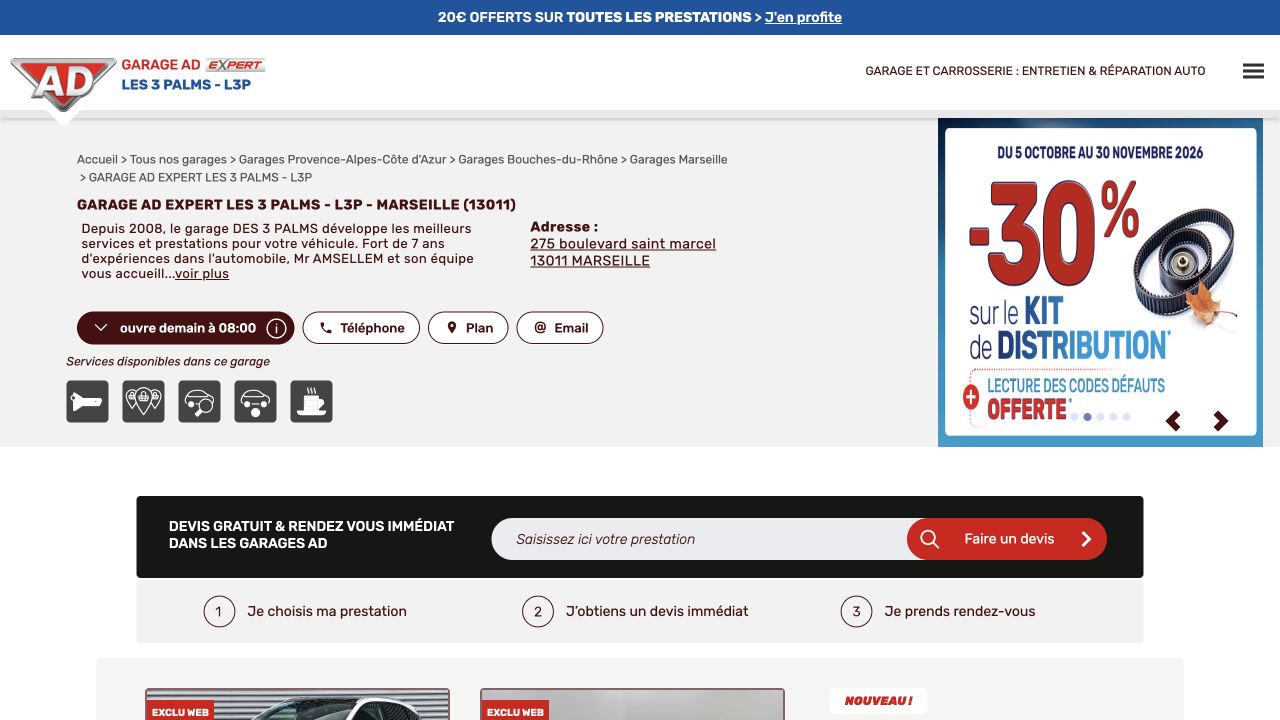
Task: Select the car with magnifier service icon
Action: click(x=200, y=402)
